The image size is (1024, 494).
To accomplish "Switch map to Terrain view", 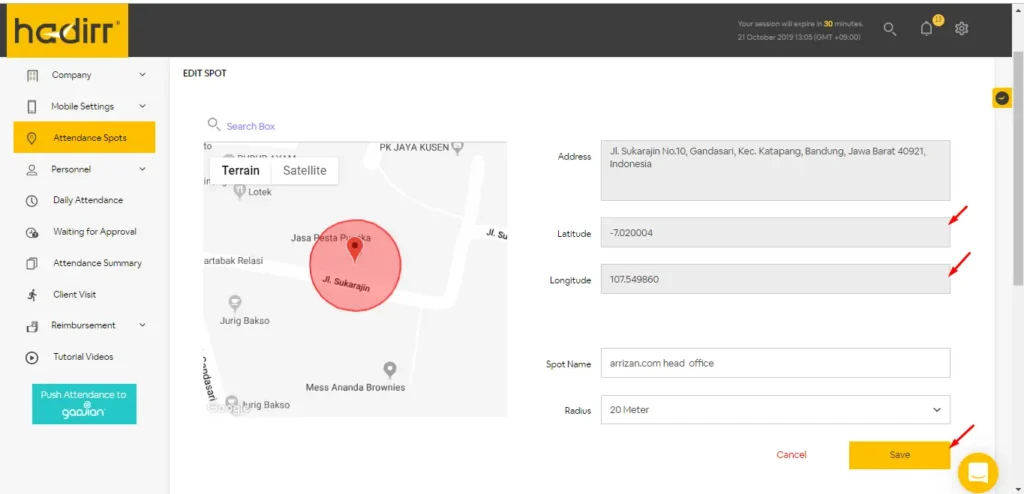I will pyautogui.click(x=240, y=171).
